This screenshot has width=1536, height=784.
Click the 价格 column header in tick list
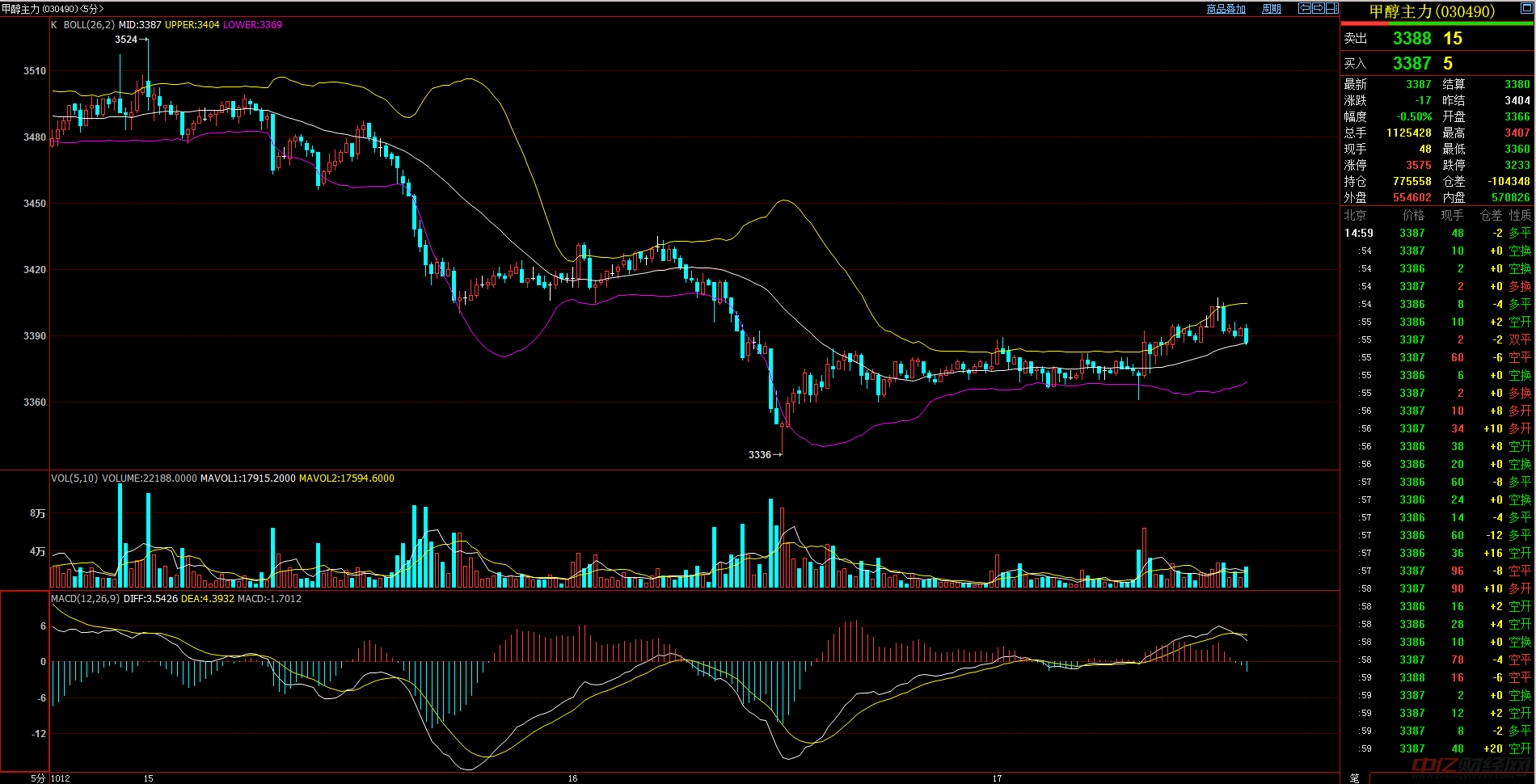(x=1413, y=215)
